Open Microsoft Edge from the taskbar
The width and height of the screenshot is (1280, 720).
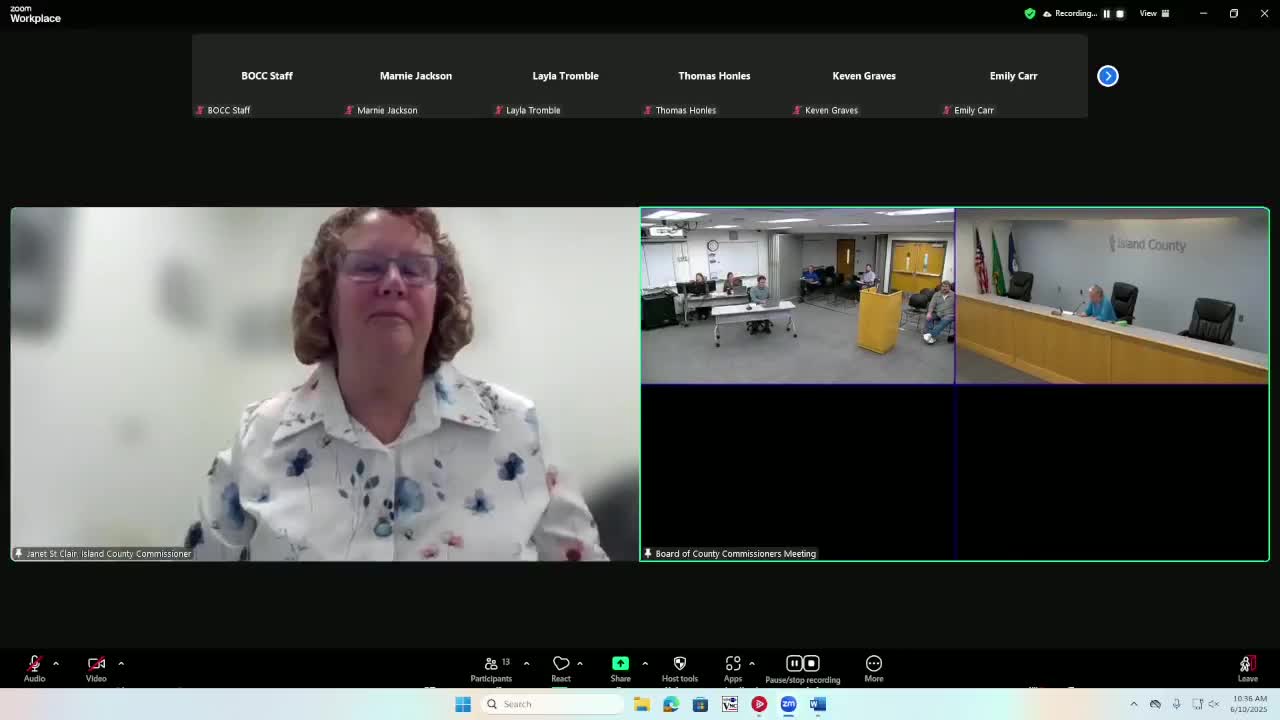[671, 704]
